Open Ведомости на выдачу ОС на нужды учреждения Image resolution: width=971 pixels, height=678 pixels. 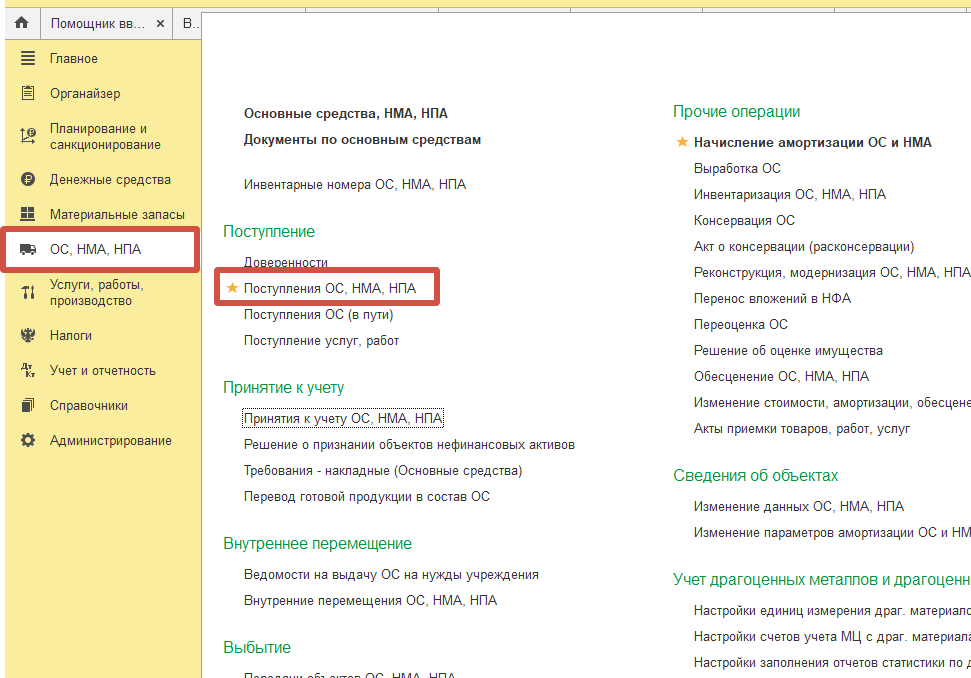point(391,575)
